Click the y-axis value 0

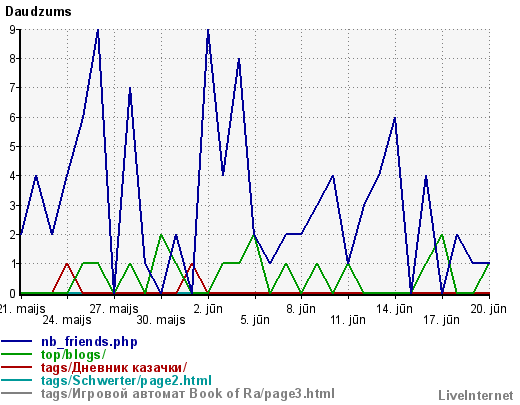point(13,294)
